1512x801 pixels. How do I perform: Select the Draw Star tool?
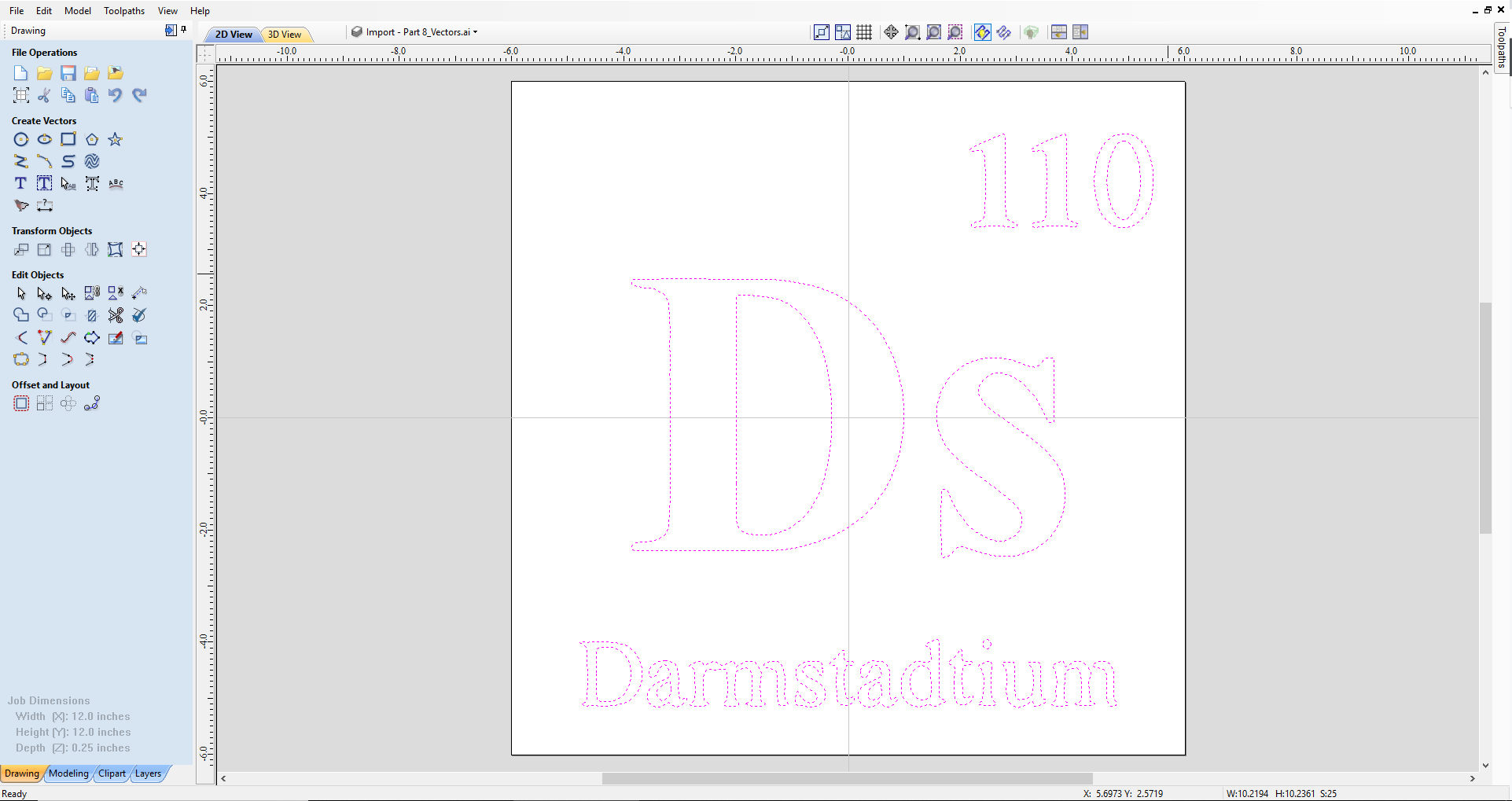point(116,139)
